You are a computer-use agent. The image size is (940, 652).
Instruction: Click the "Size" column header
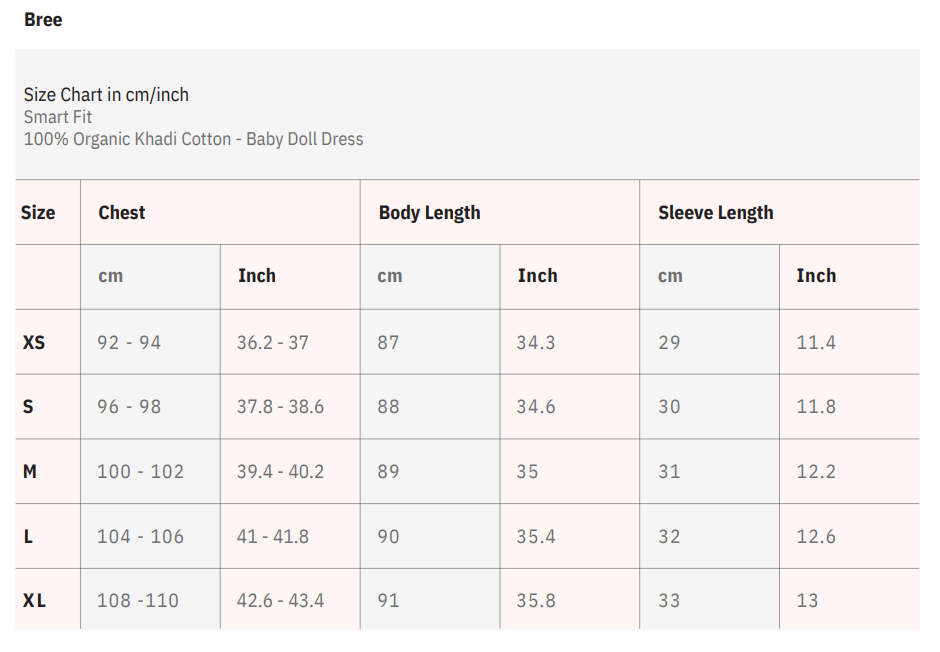tap(38, 213)
